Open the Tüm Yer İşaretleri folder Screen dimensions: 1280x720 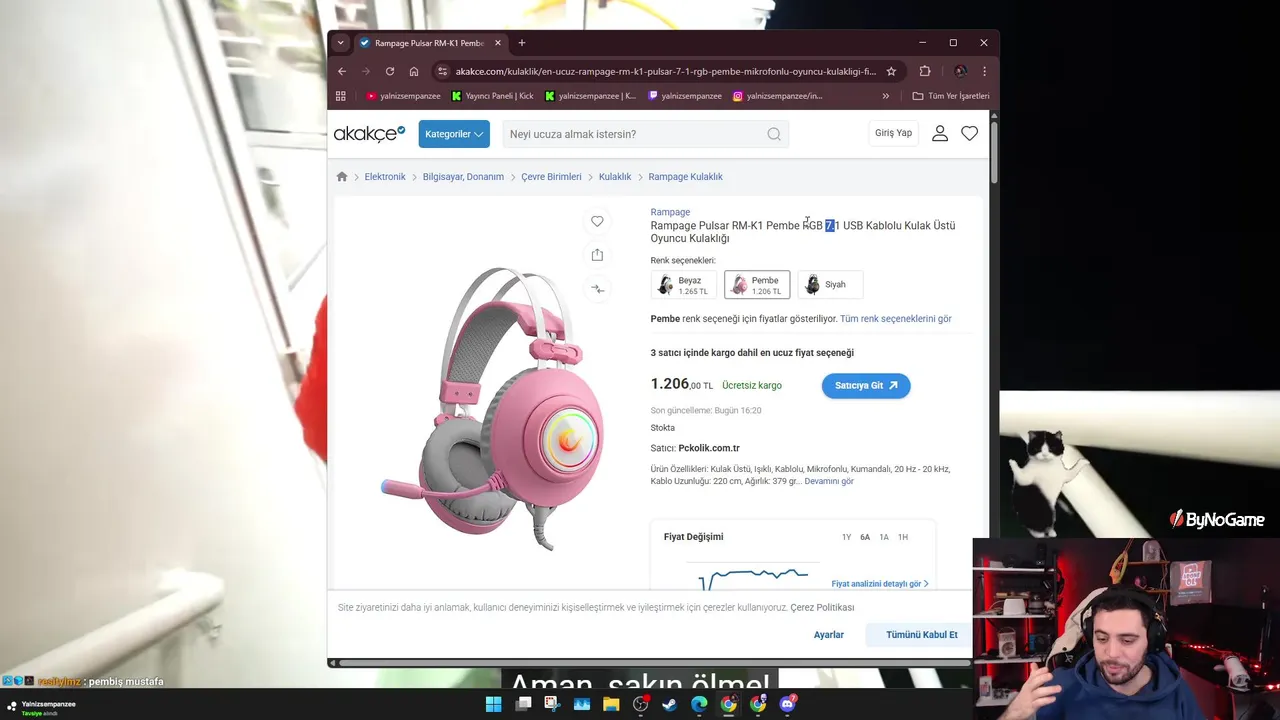[x=951, y=96]
